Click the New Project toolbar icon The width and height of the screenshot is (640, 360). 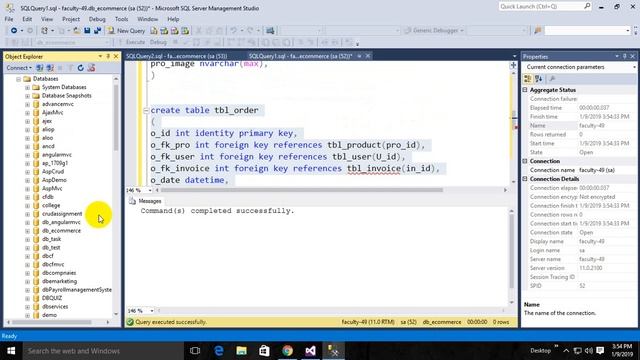tap(44, 31)
